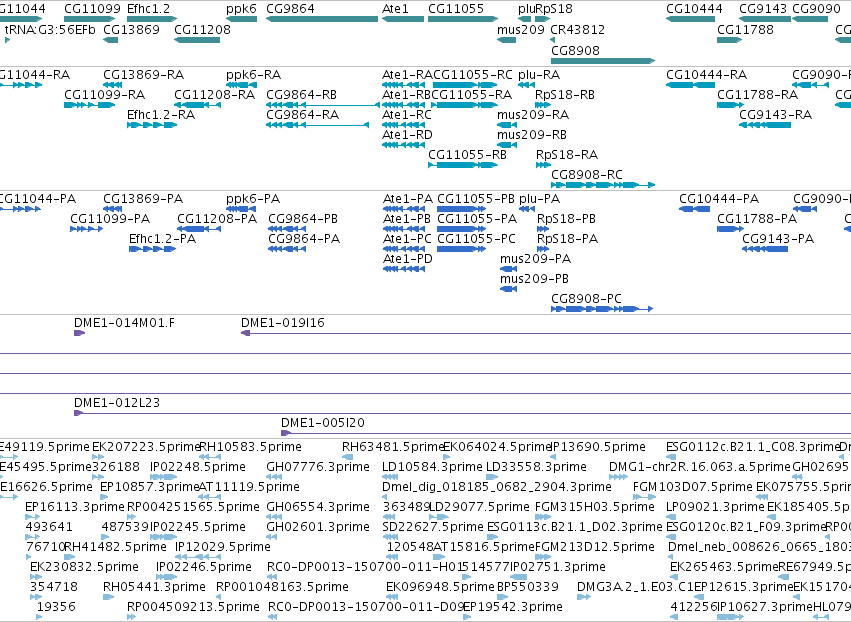Select transcript mus209-RB

pyautogui.click(x=507, y=145)
